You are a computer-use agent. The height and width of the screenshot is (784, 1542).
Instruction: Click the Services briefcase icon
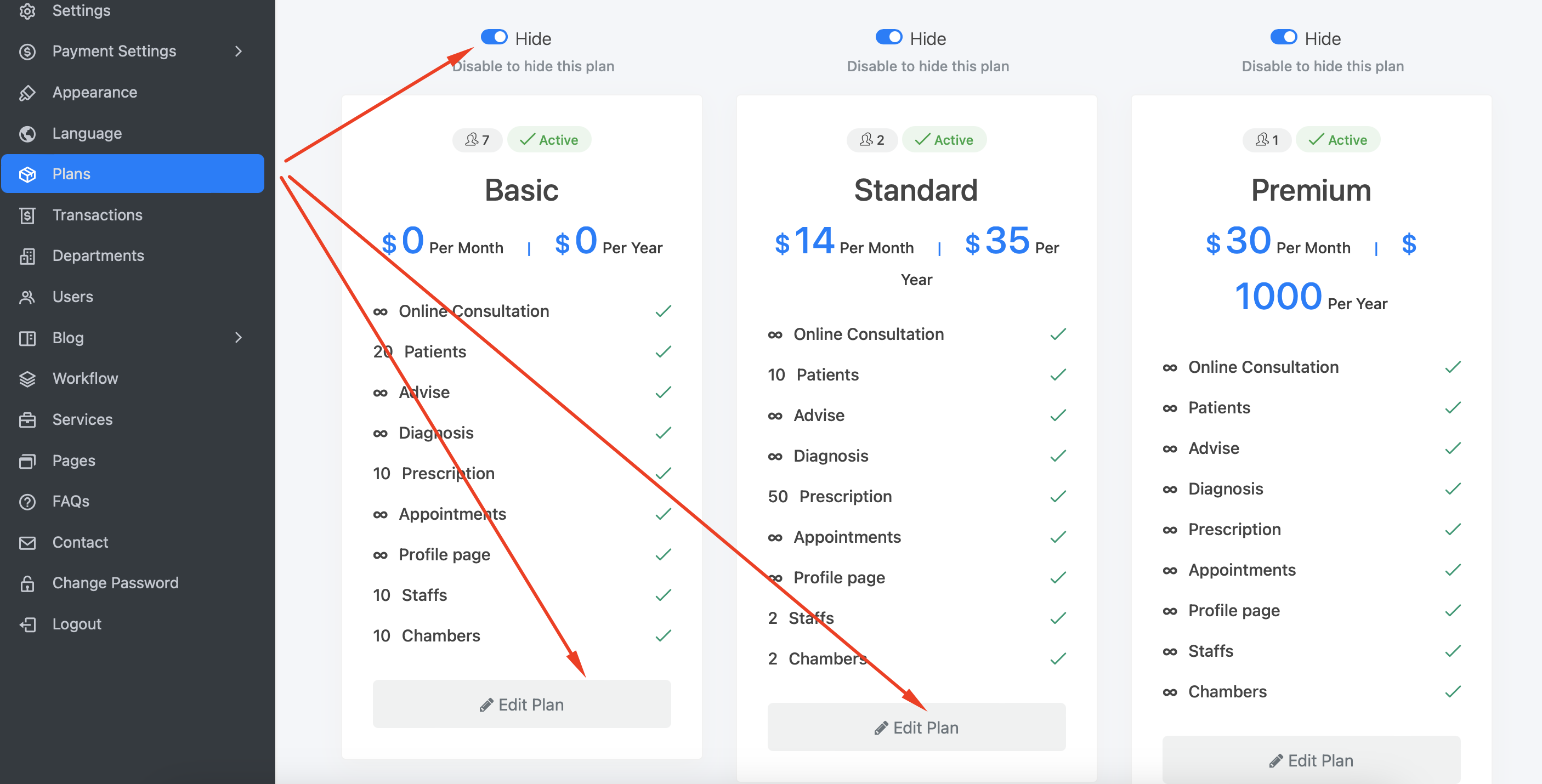pyautogui.click(x=27, y=419)
